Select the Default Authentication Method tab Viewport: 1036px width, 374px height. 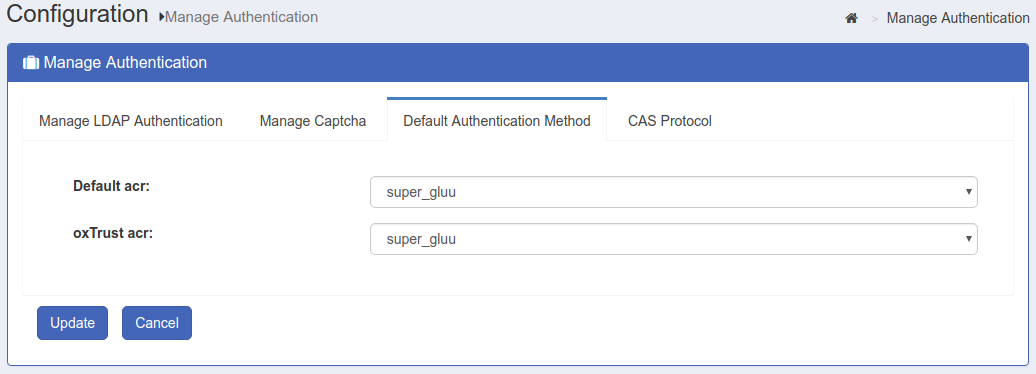(x=497, y=121)
